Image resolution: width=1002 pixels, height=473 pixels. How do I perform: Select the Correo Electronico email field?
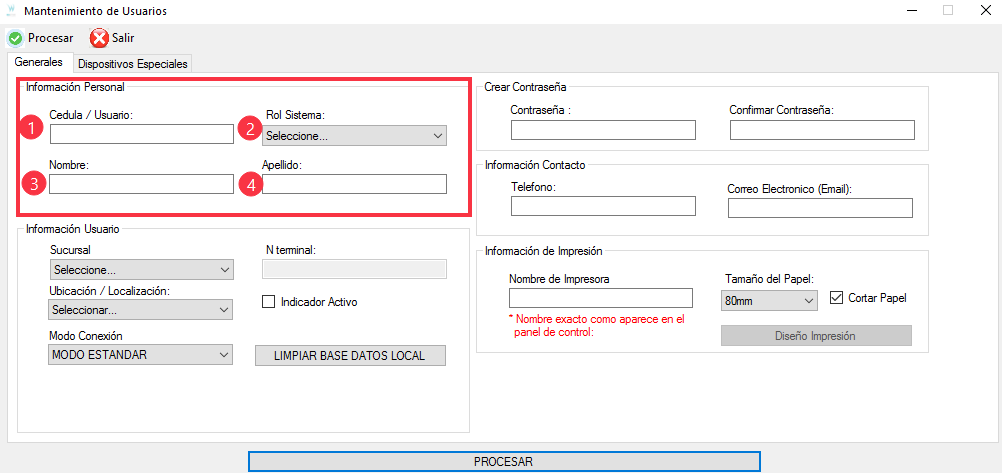(820, 208)
